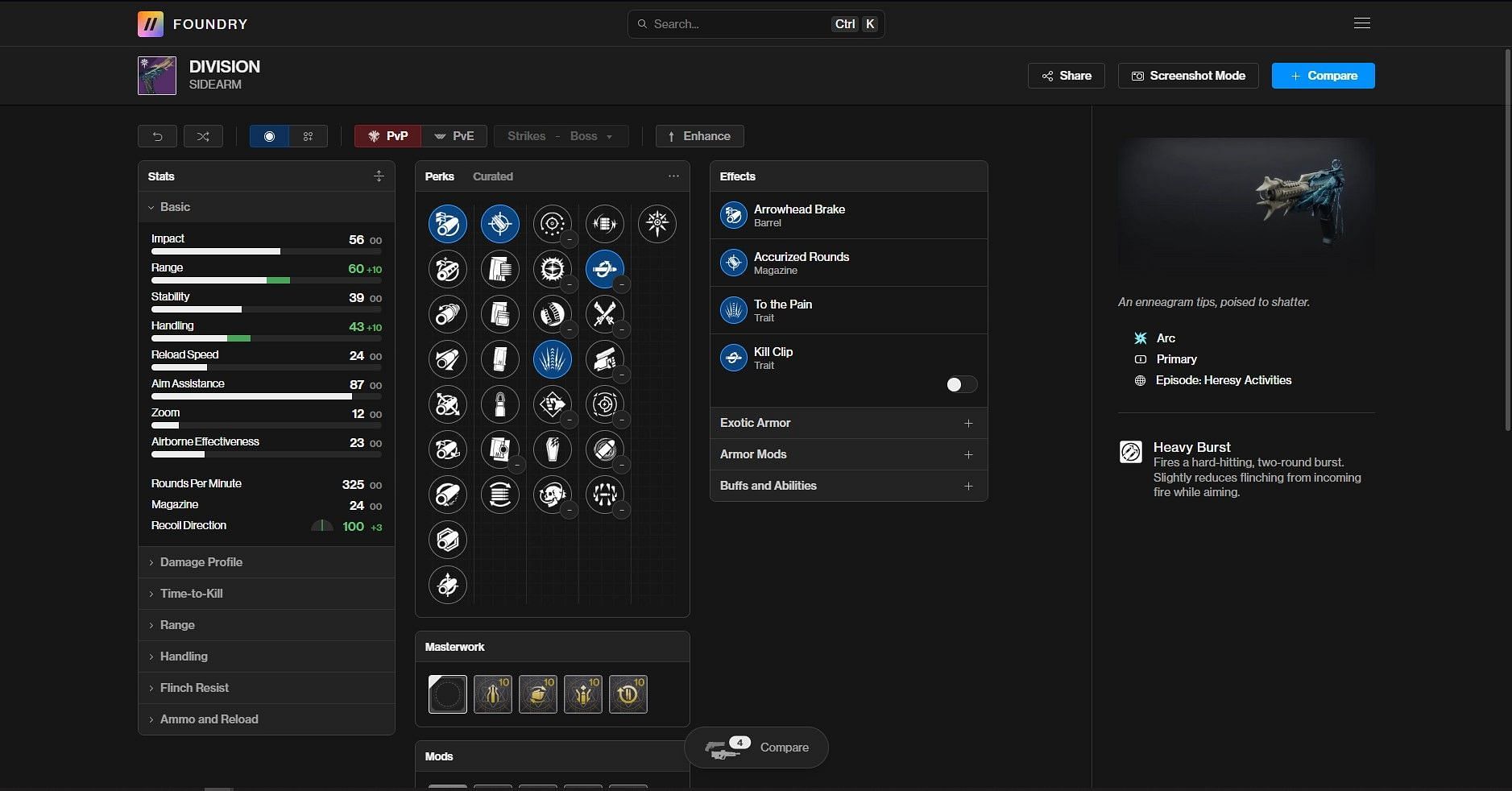Select the To the Pain trait in Perks grid
1512x791 pixels.
coord(552,359)
